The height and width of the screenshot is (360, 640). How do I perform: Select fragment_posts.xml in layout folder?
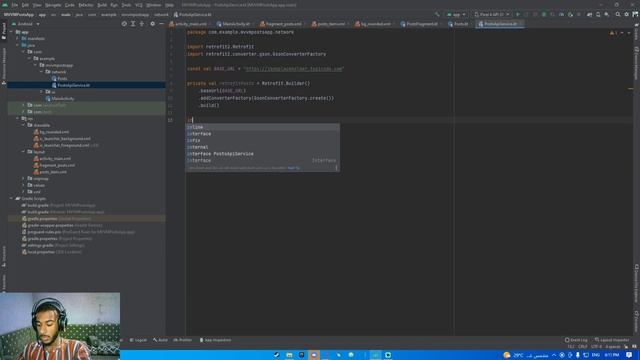point(54,165)
